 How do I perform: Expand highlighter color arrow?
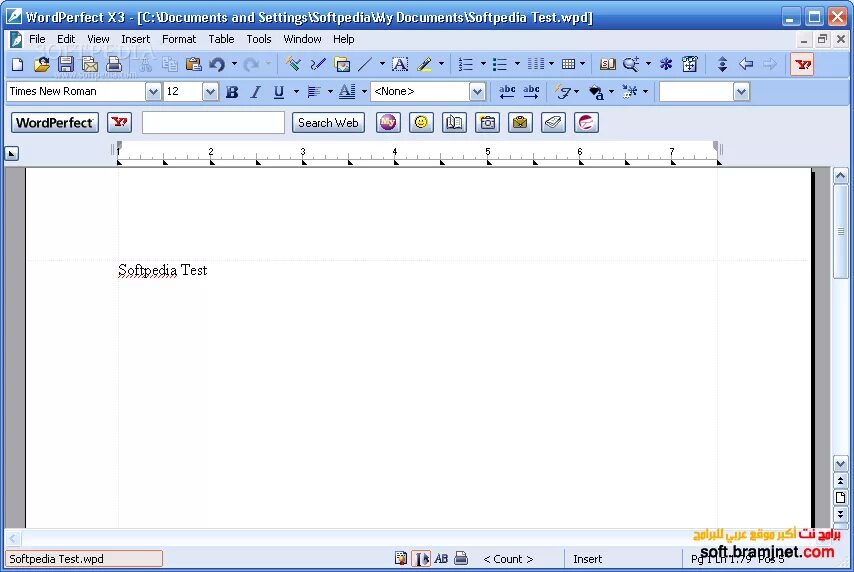441,64
